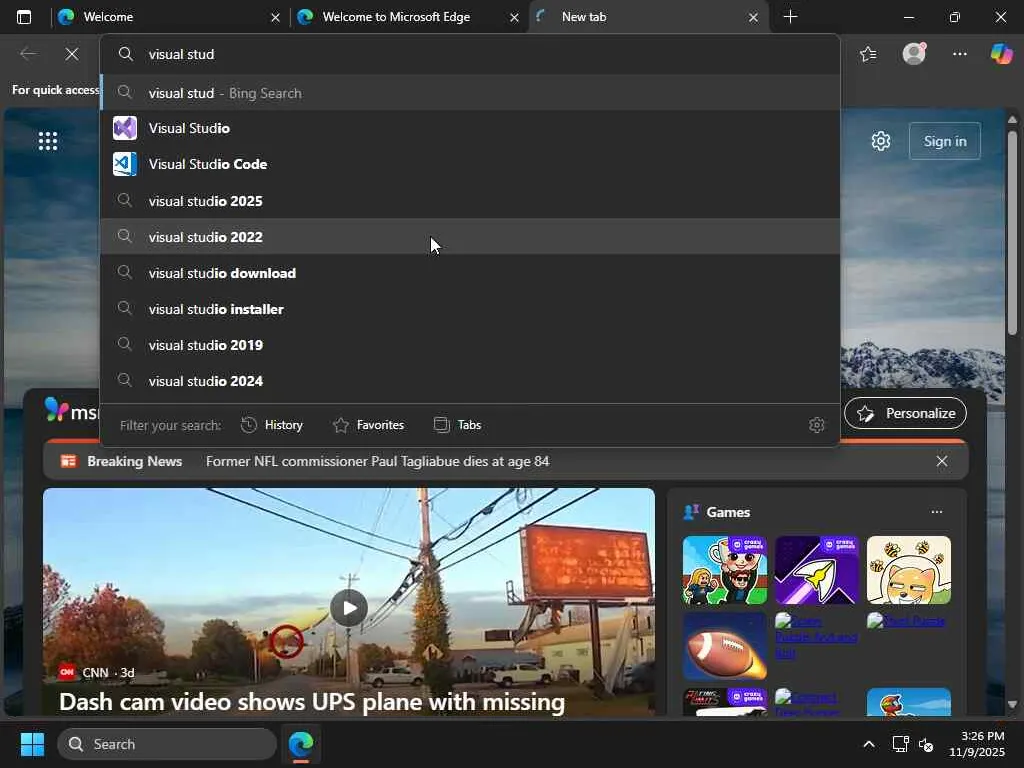Open the purple rocket game thumbnail
1024x768 pixels.
click(x=817, y=570)
